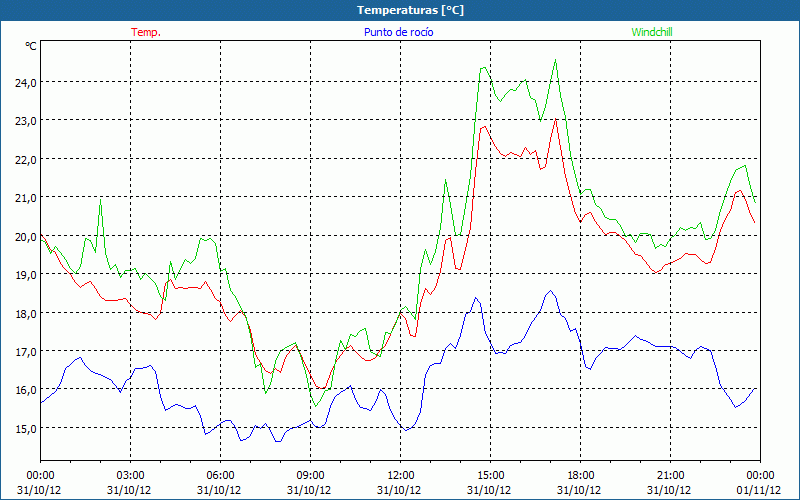The image size is (800, 500).
Task: Click the 15,0 y-axis value
Action: point(25,429)
